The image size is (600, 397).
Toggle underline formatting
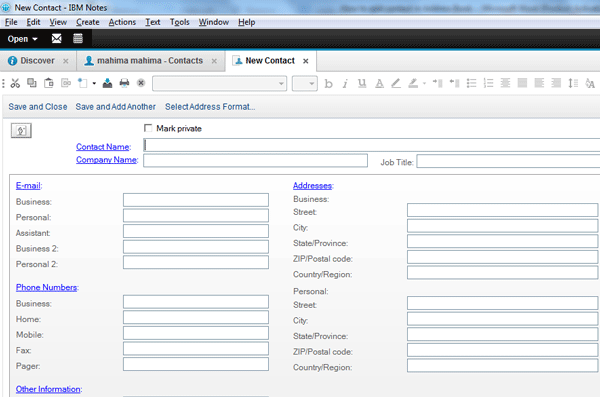point(362,83)
